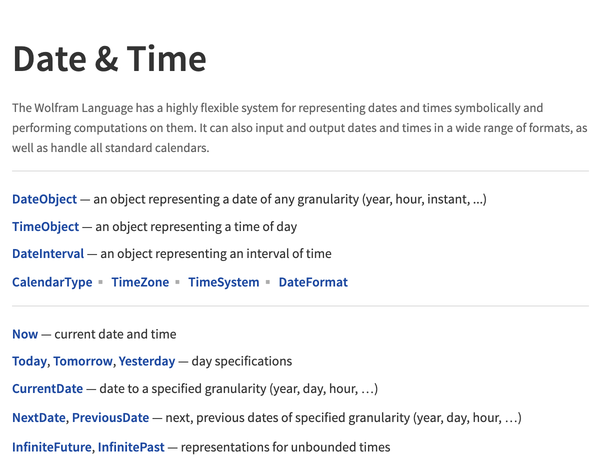
Task: Open the DateFormat documentation link
Action: [x=313, y=282]
